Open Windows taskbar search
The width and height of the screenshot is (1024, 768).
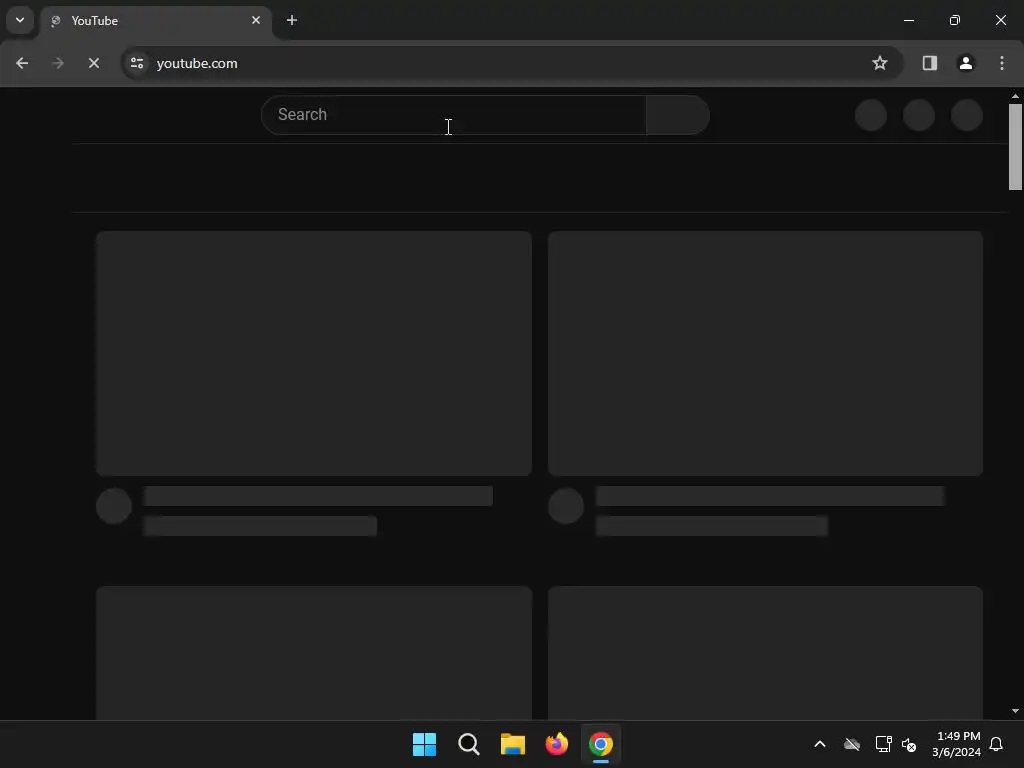coord(469,744)
